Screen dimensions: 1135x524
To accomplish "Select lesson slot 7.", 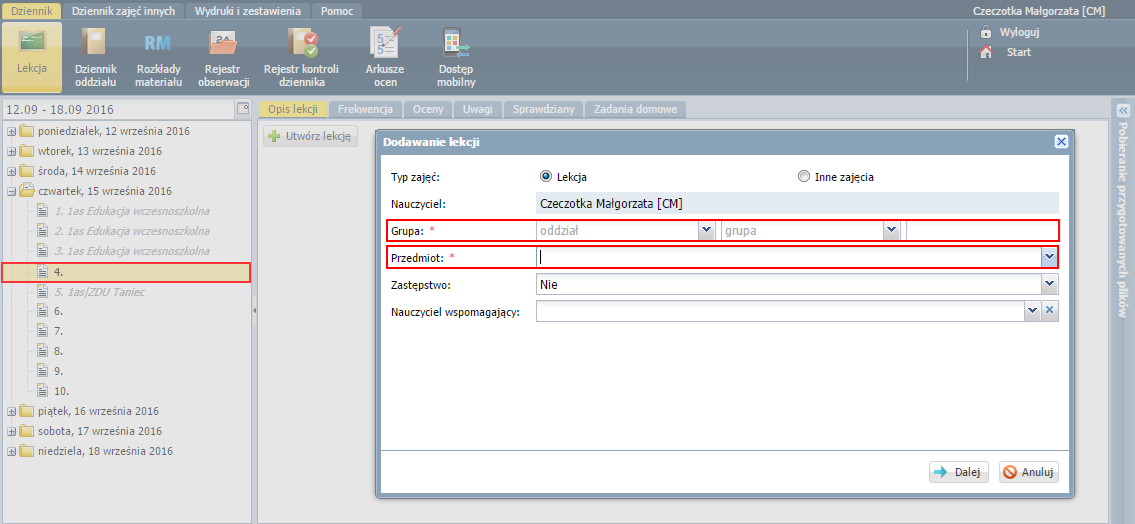I will tap(59, 331).
